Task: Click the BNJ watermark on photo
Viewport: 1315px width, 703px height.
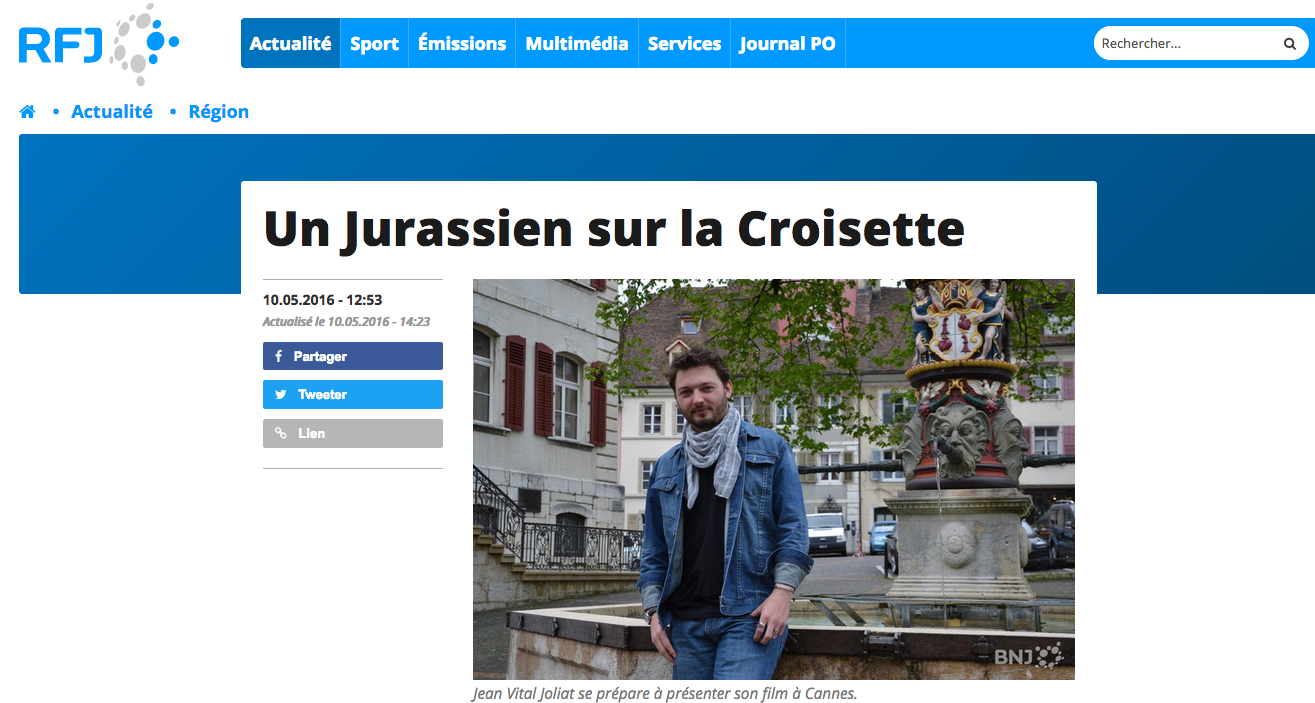Action: click(x=1027, y=656)
